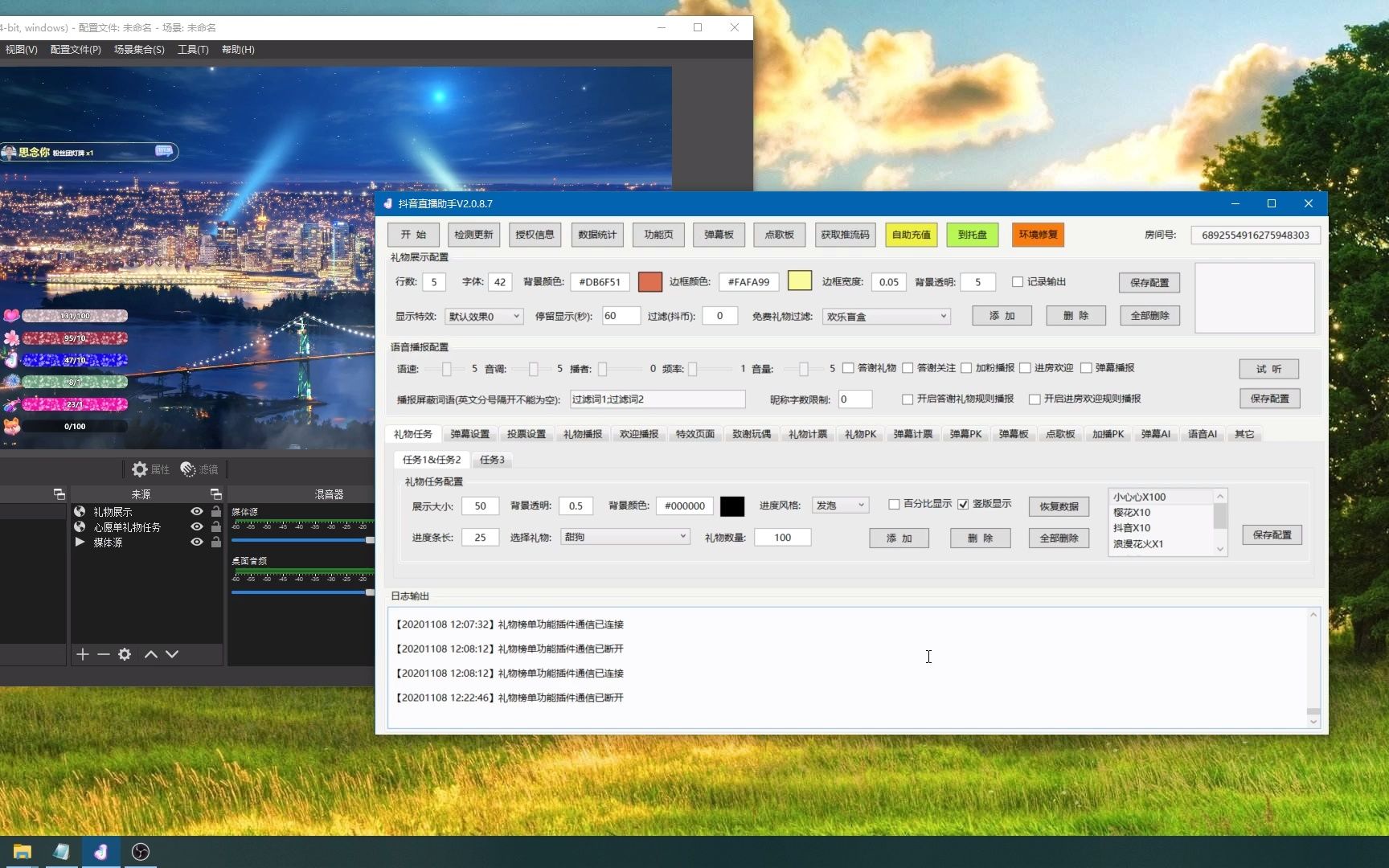The image size is (1389, 868).
Task: Switch to OBS Studio on the taskbar
Action: [x=140, y=852]
